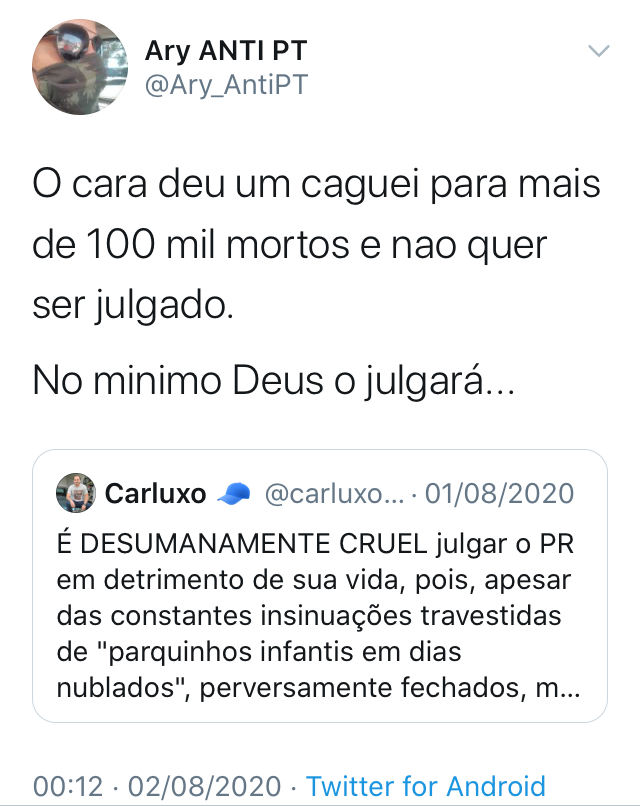Click the truncated @carluxo... handle
The width and height of the screenshot is (640, 806).
[x=334, y=493]
